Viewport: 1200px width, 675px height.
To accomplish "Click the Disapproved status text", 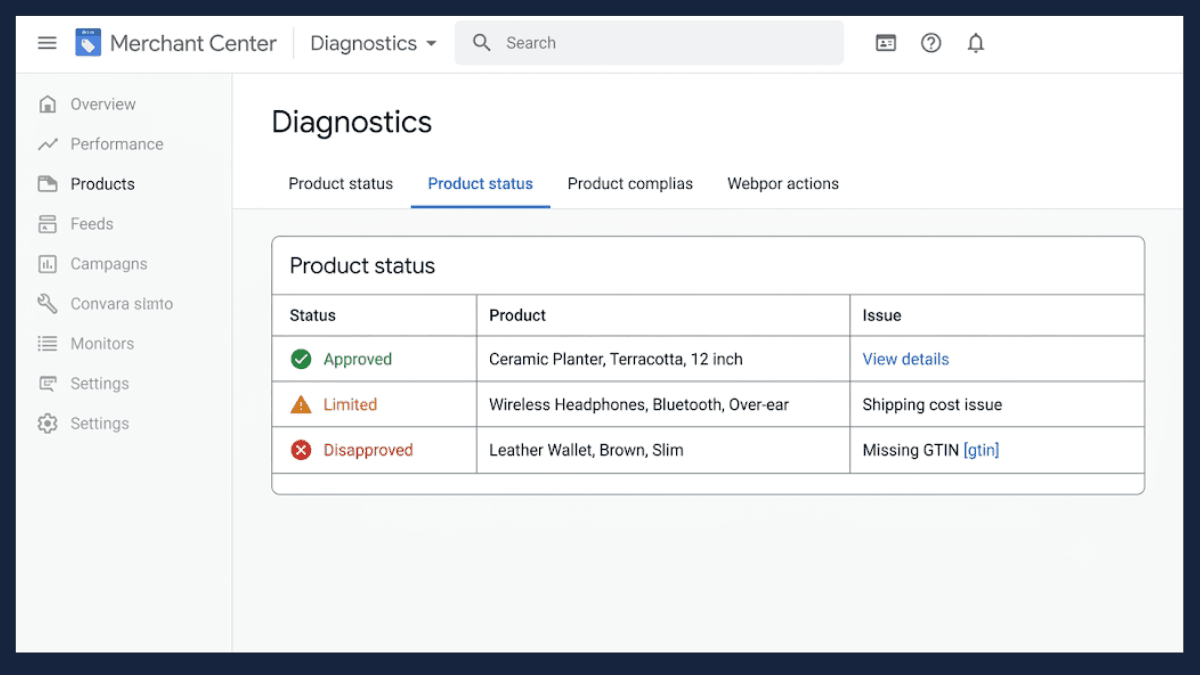I will pos(368,450).
